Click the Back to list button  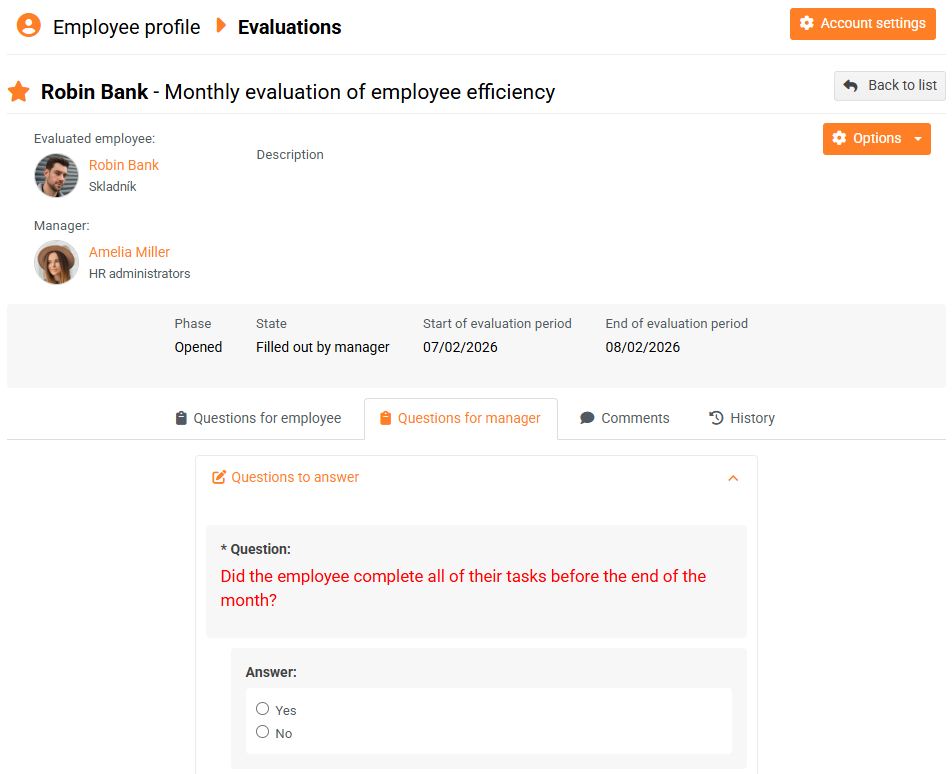(x=889, y=86)
